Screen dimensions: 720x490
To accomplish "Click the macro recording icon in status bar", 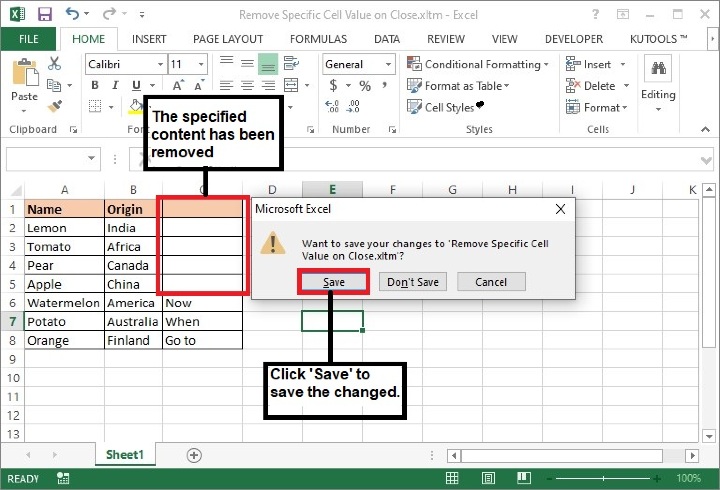I will tap(63, 478).
